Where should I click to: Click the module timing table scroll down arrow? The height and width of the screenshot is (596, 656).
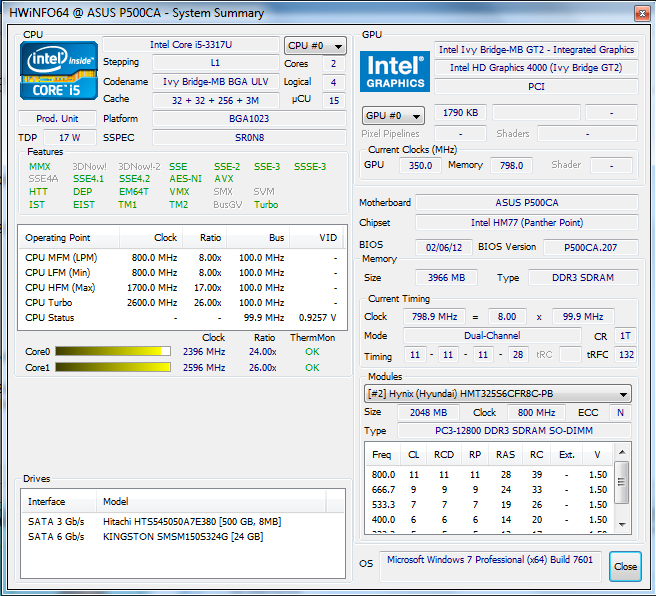click(622, 524)
